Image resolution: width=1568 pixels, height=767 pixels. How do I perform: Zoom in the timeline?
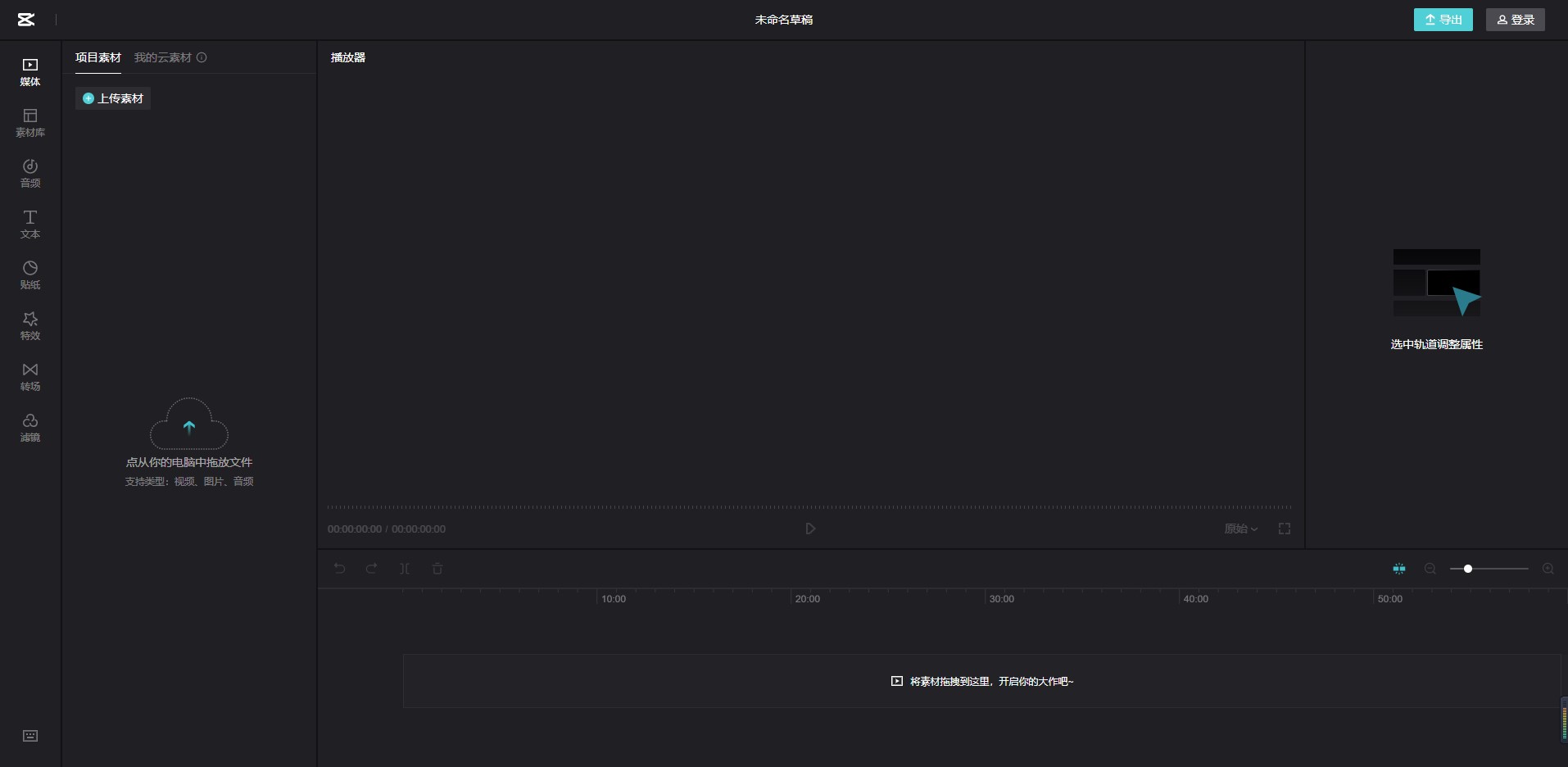coord(1548,569)
